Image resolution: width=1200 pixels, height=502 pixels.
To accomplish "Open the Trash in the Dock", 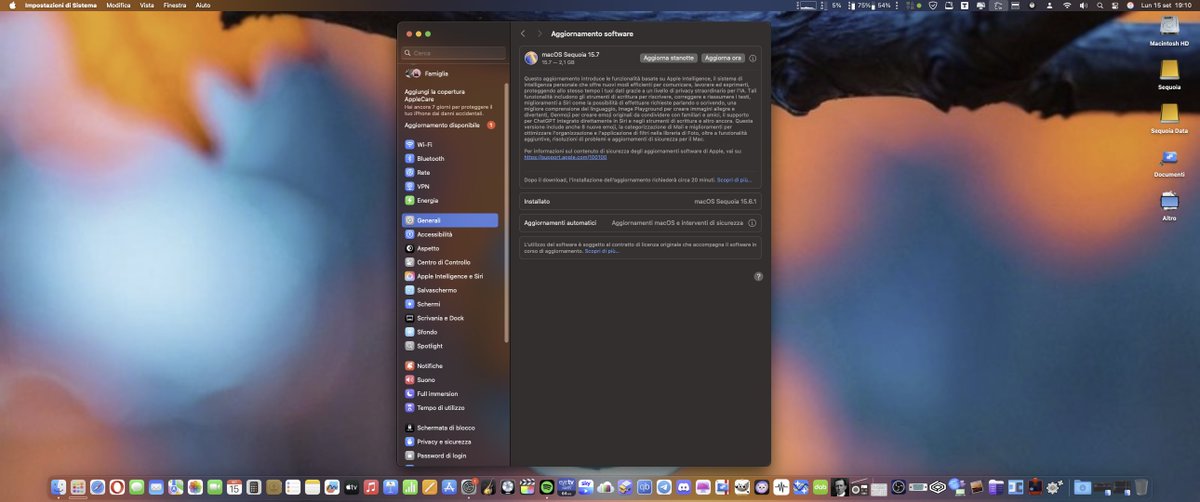I will click(1141, 487).
